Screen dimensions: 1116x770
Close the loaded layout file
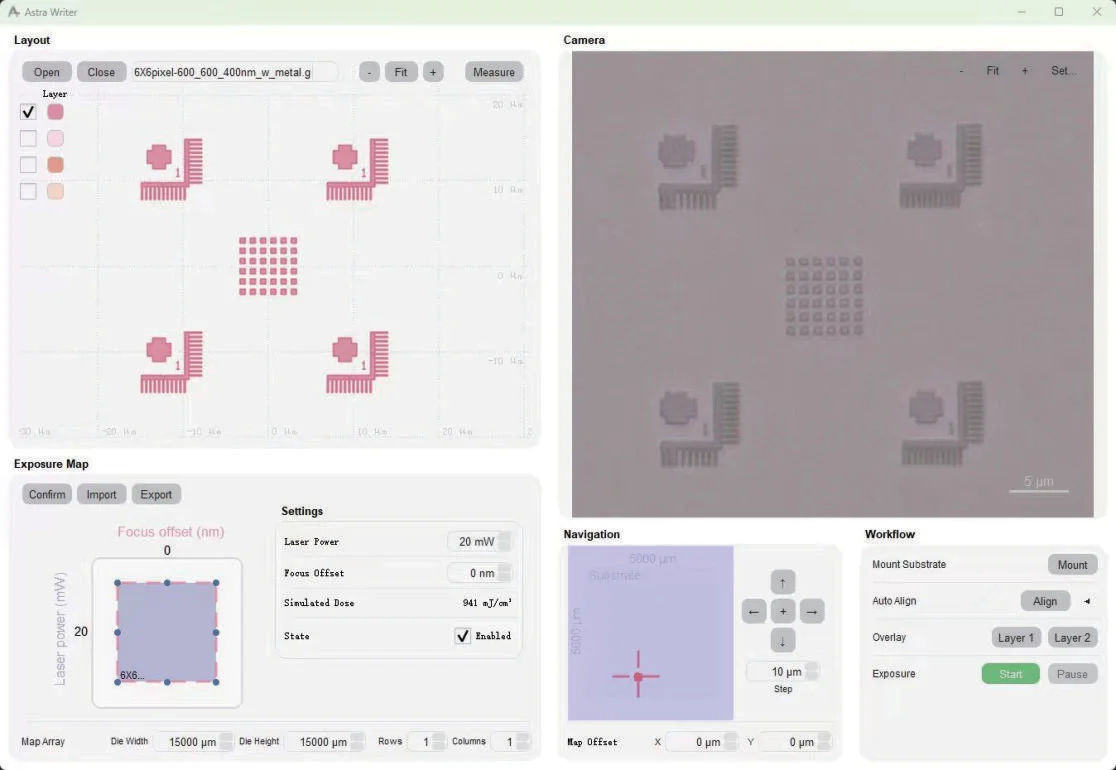[x=101, y=72]
